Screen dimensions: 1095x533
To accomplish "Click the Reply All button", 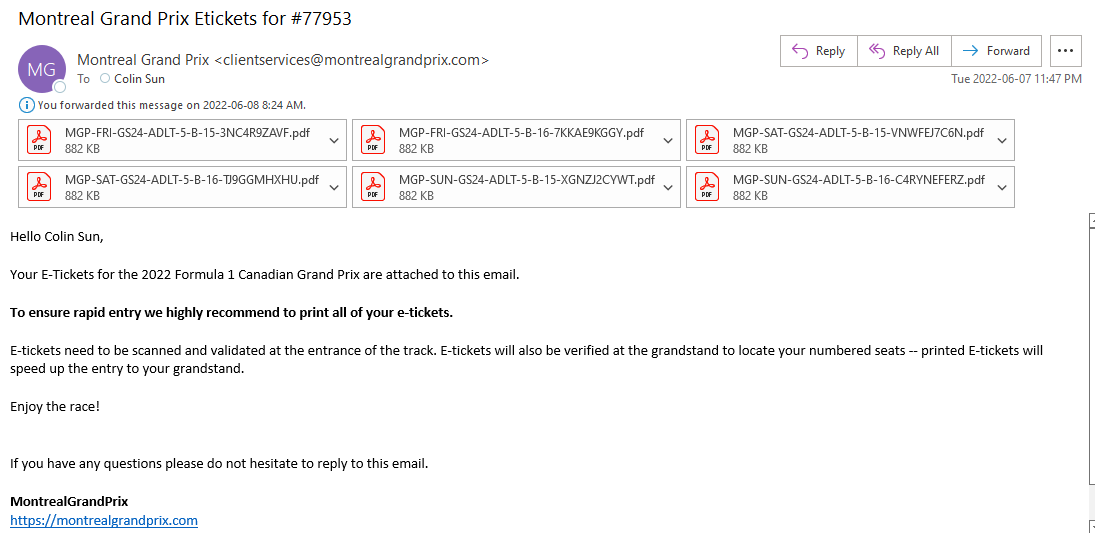I will 904,51.
